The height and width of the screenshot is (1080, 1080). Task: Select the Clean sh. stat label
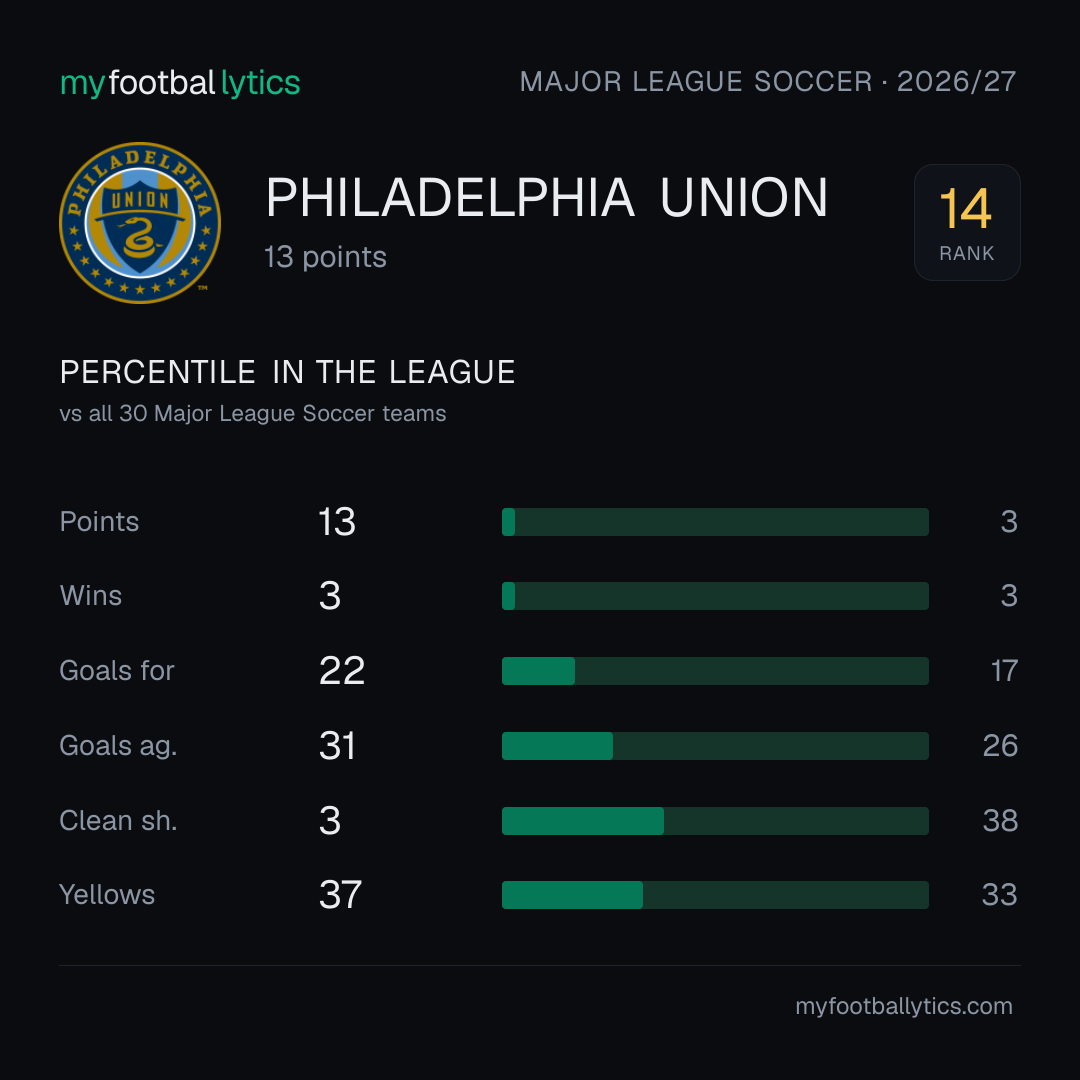click(x=118, y=820)
